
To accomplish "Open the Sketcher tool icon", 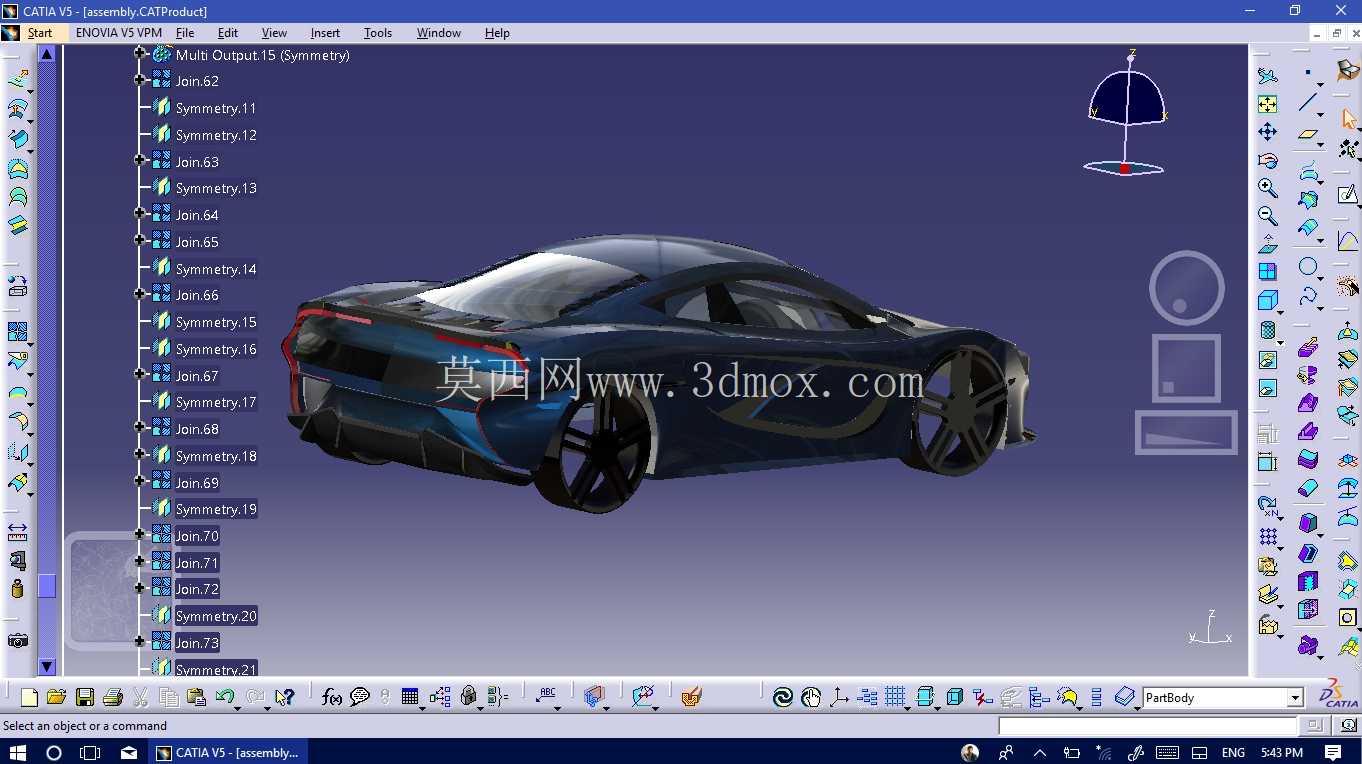I will pos(1348,194).
